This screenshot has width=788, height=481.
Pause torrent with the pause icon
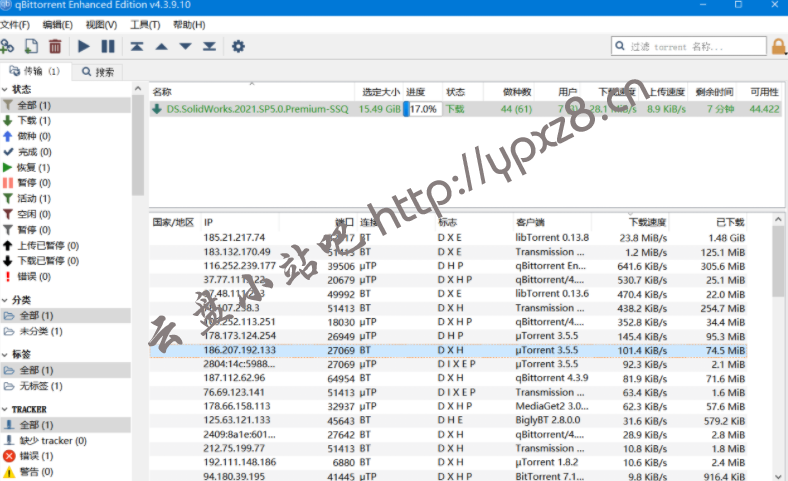tap(108, 46)
